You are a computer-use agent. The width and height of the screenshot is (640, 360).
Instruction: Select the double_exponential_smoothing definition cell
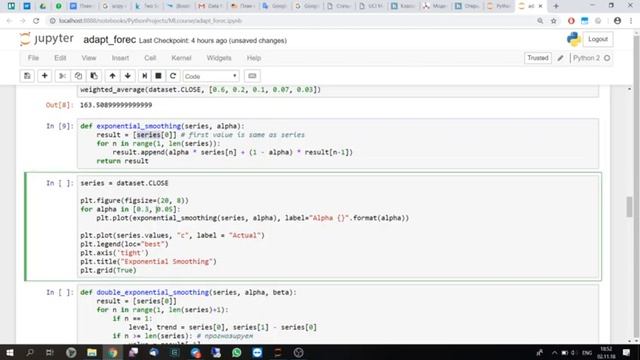pyautogui.click(x=338, y=314)
